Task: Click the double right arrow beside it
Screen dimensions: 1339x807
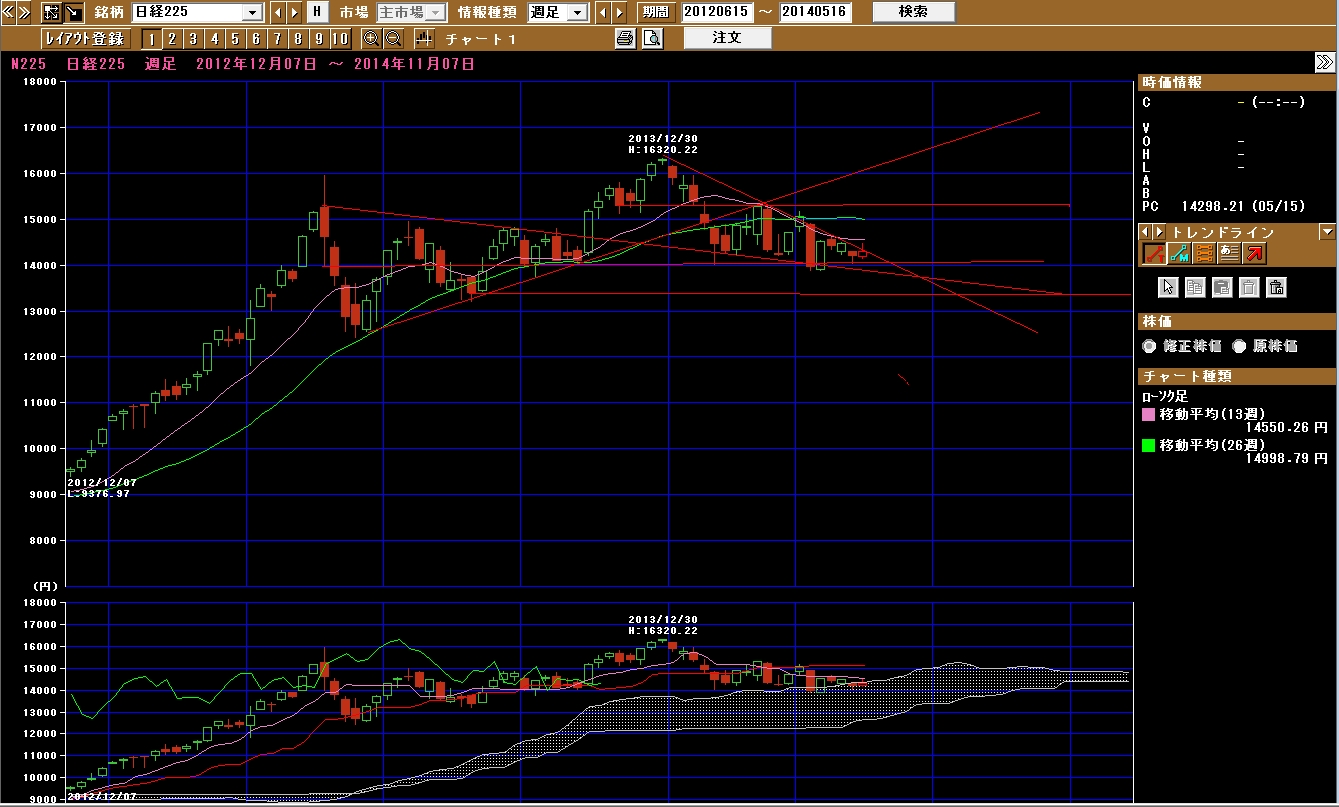Action: coord(25,12)
